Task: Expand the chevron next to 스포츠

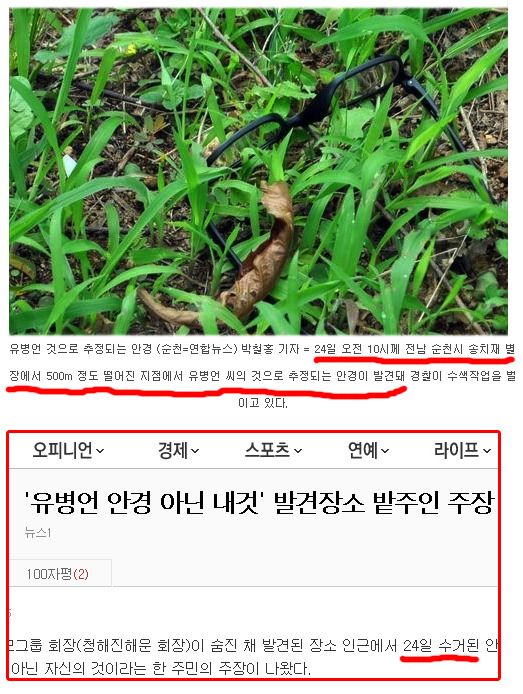Action: point(298,451)
